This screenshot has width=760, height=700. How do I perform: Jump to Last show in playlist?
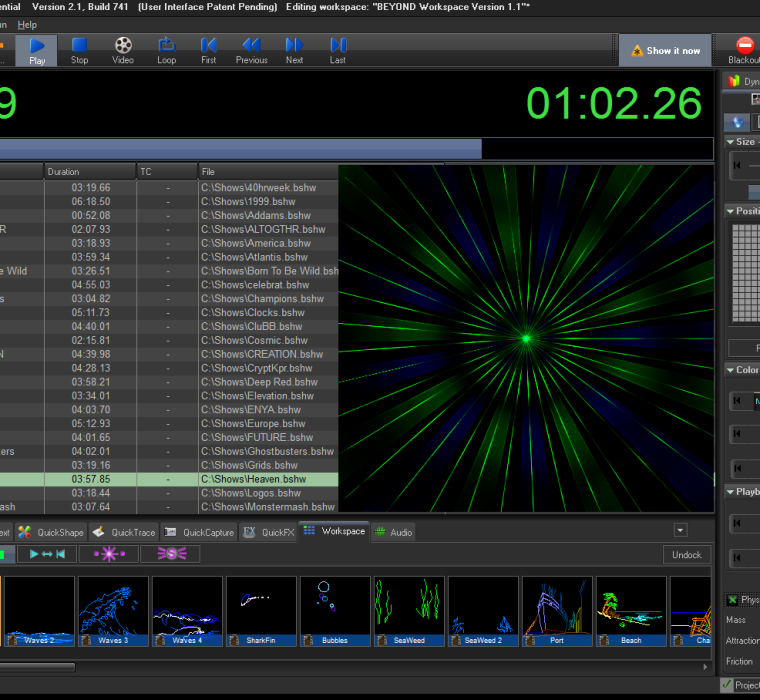[x=338, y=51]
